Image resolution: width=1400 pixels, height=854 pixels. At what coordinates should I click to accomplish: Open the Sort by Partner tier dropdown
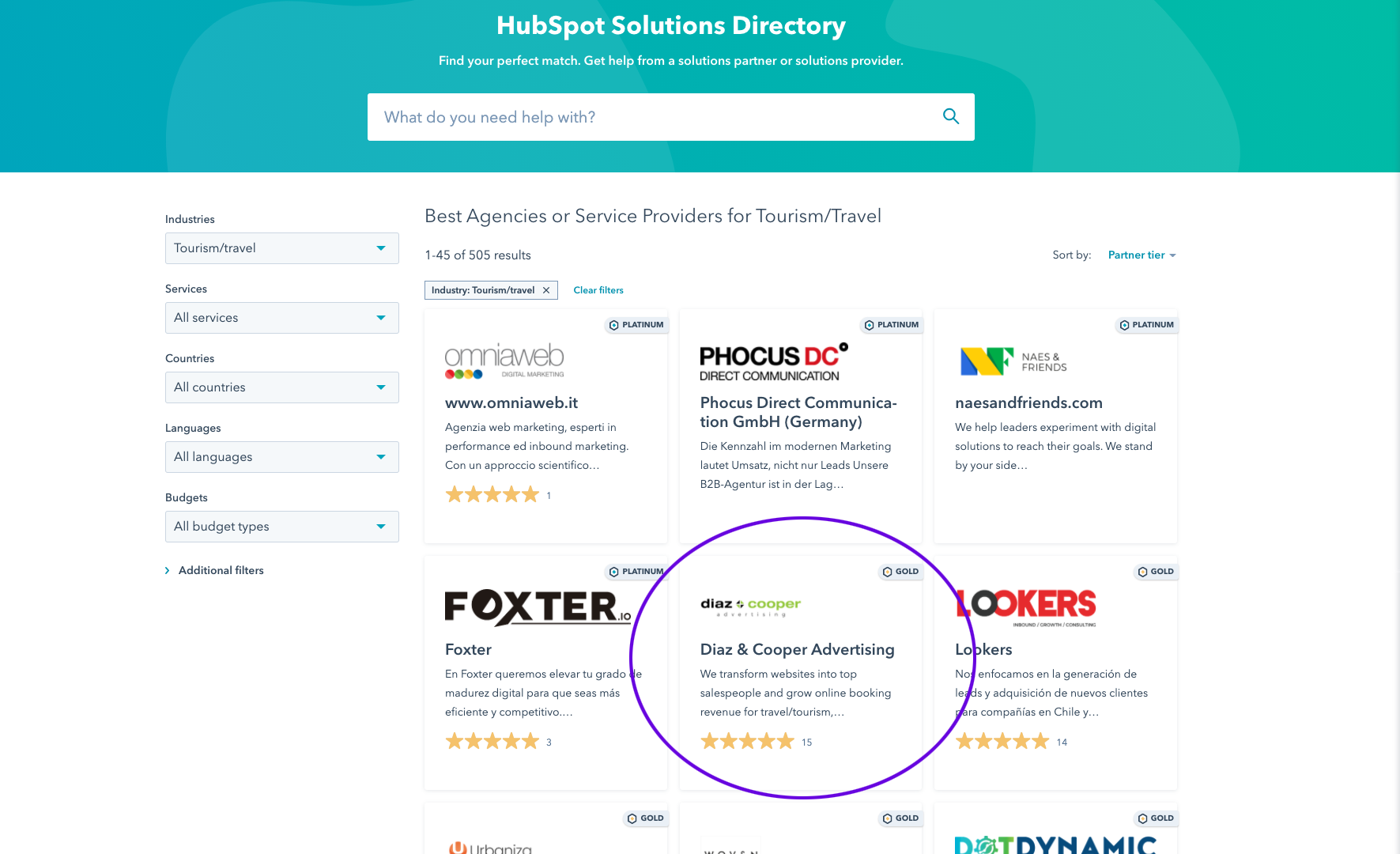coord(1141,255)
